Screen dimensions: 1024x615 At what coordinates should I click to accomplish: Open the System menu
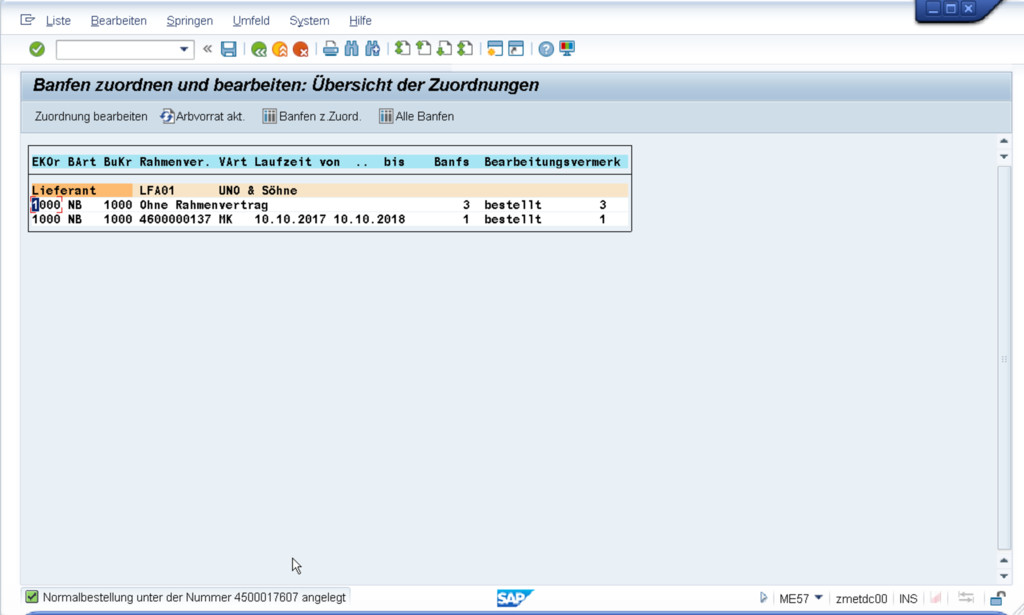coord(309,21)
